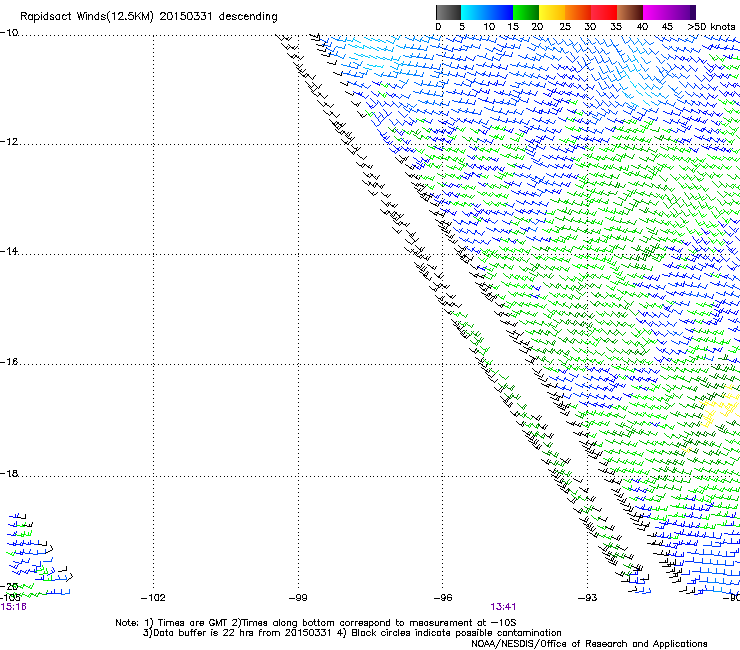Screen dimensions: 740x650
Task: Click the purple '15:16' swath time label
Action: (x=13, y=607)
